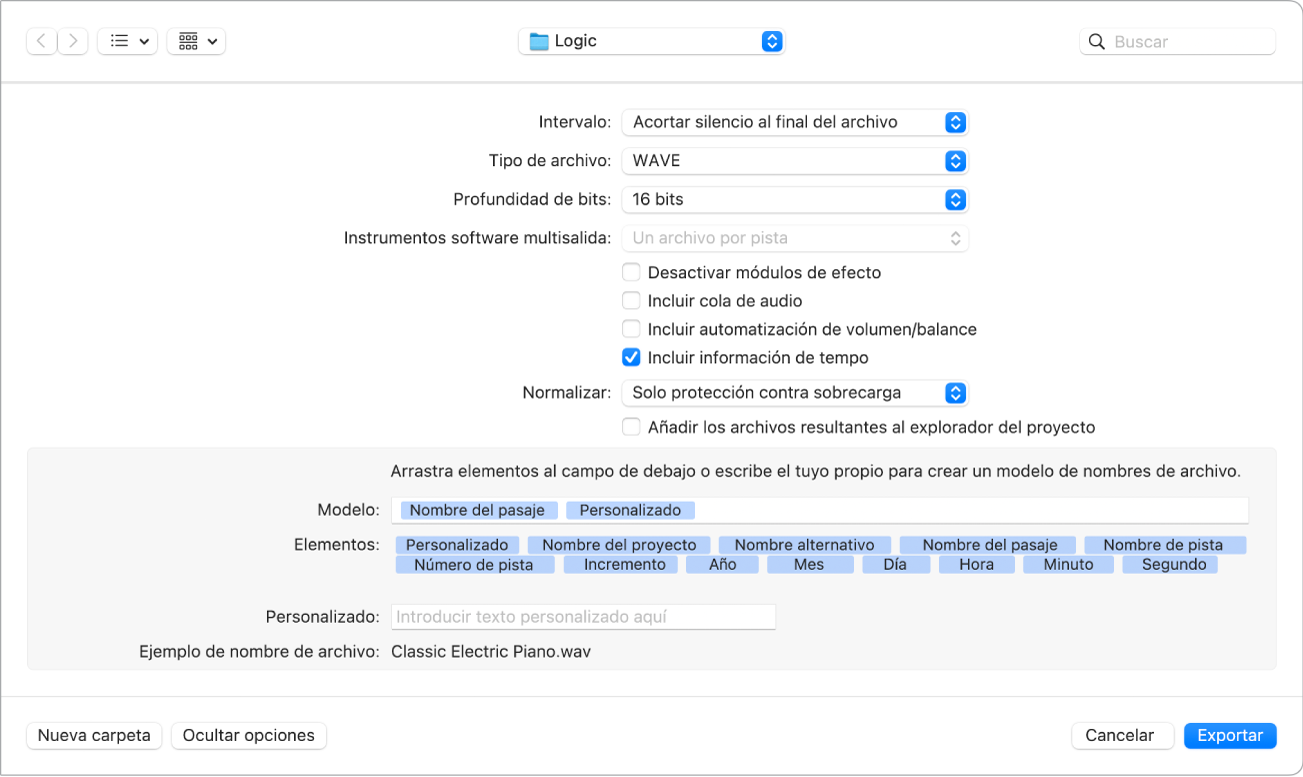
Task: Check Incluir cola de audio
Action: click(631, 301)
